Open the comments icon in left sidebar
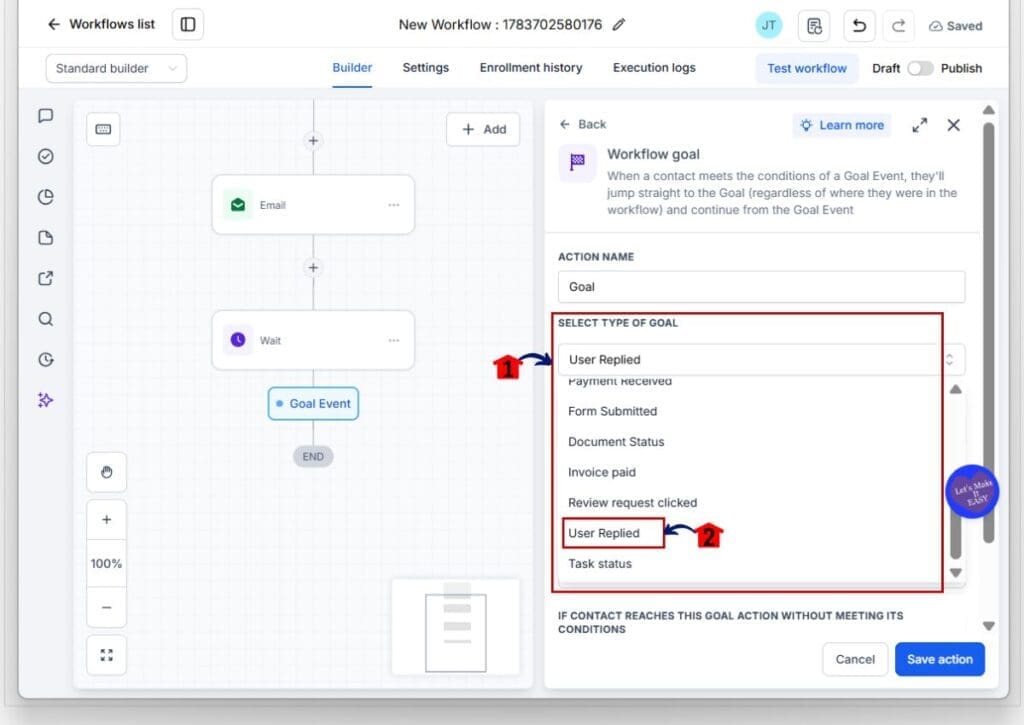 tap(45, 116)
